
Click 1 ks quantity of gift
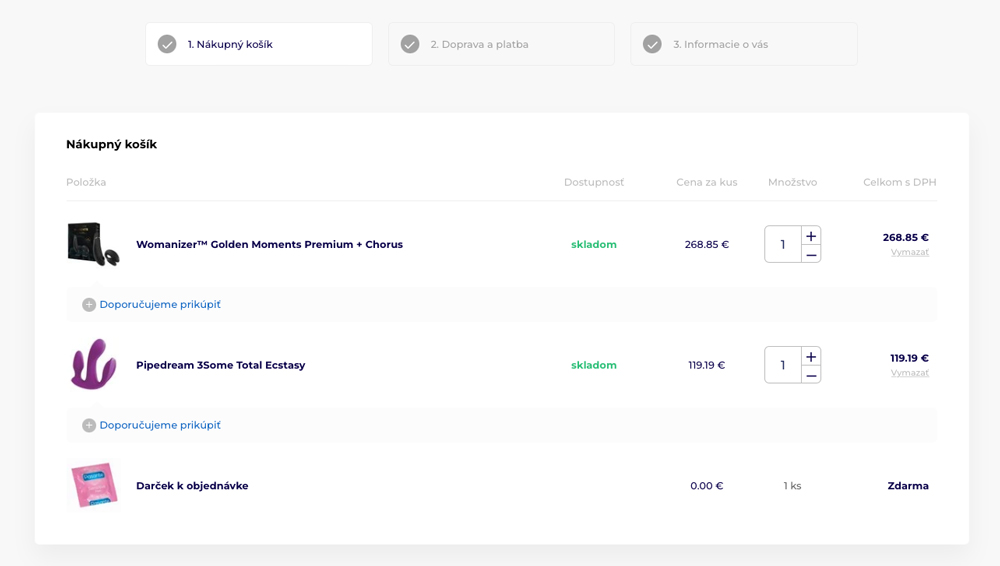792,486
